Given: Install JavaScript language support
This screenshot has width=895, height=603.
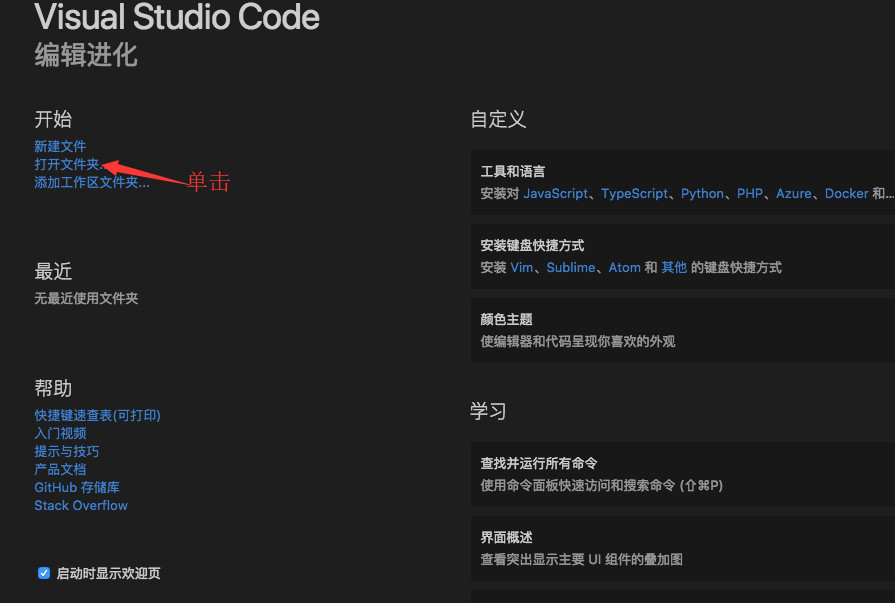Looking at the screenshot, I should click(x=556, y=193).
